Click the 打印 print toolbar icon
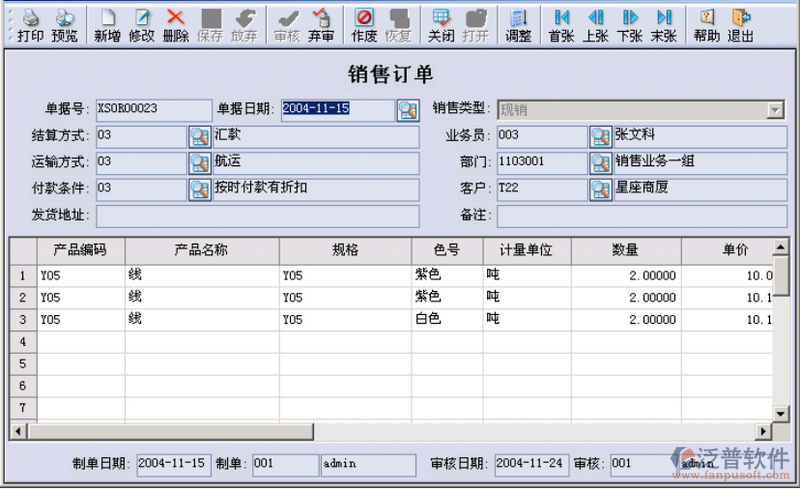The image size is (800, 491). tap(30, 25)
